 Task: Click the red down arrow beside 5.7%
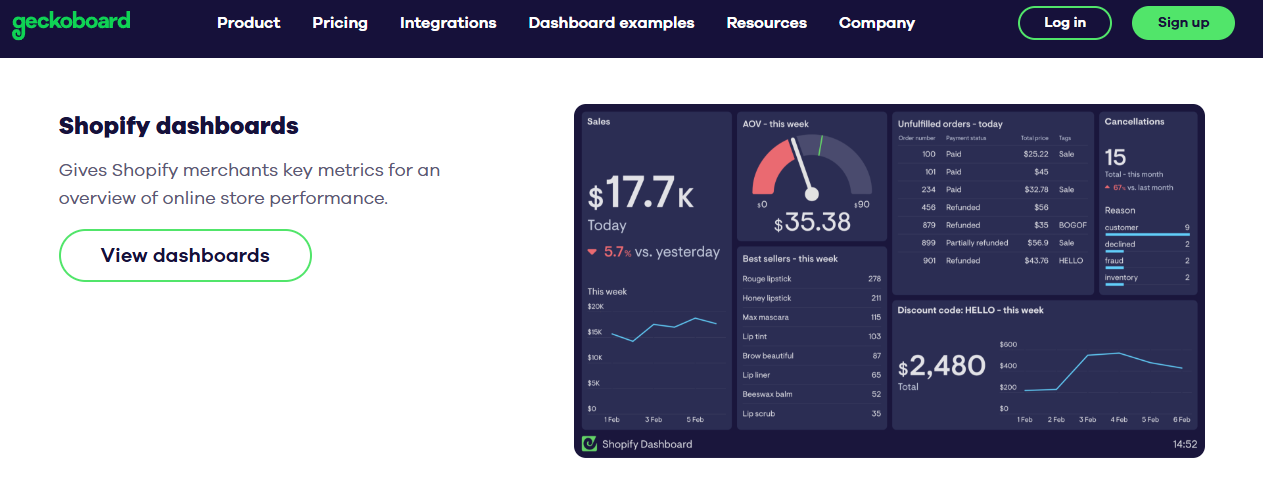pos(592,252)
